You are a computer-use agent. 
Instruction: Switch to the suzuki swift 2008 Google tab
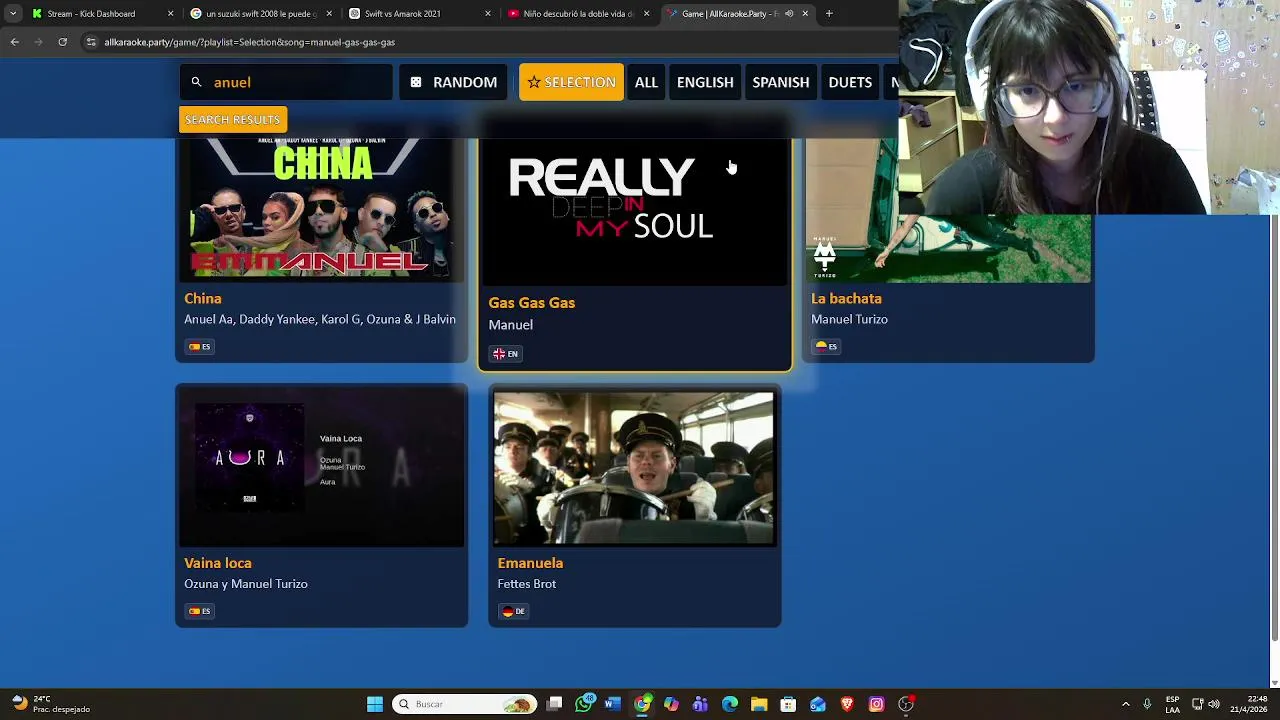point(261,14)
